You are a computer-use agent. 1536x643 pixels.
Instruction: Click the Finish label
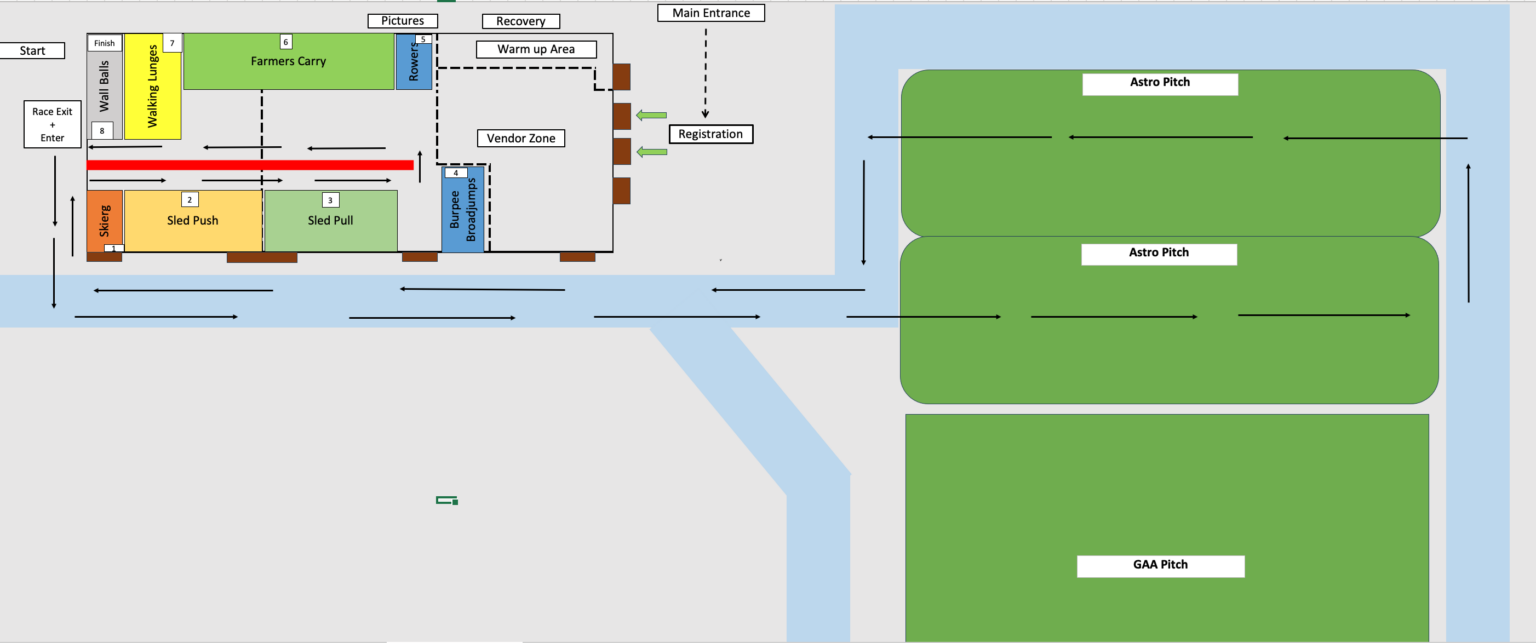coord(103,42)
